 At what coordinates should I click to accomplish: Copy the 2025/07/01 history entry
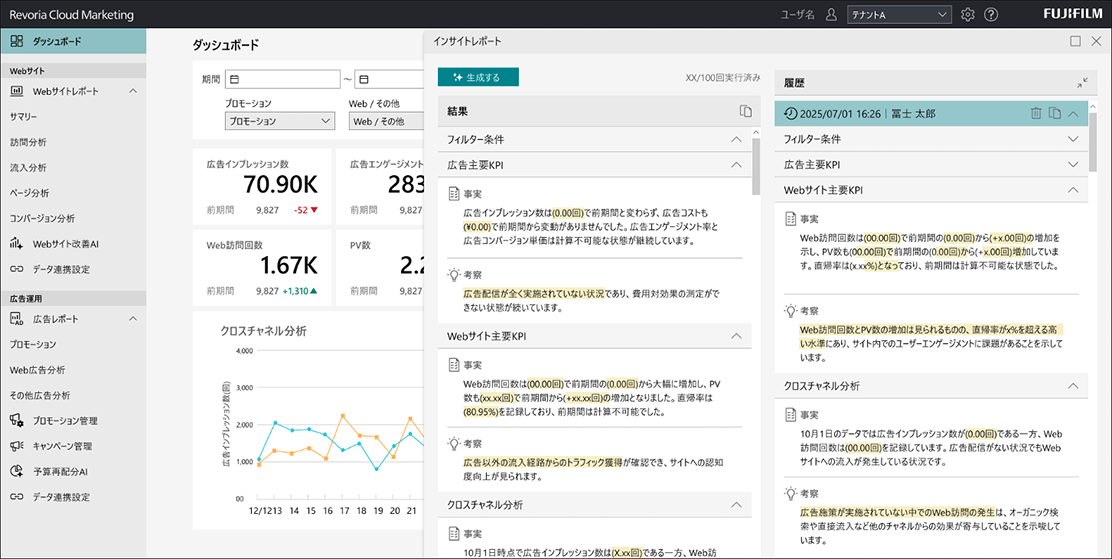click(1054, 114)
